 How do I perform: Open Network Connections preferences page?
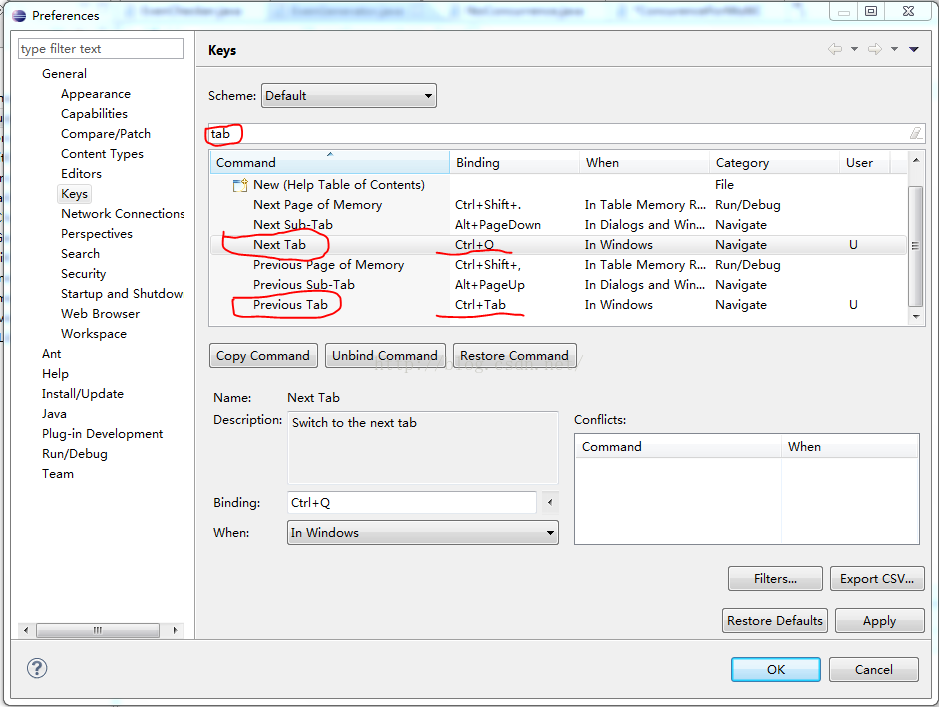tap(123, 214)
